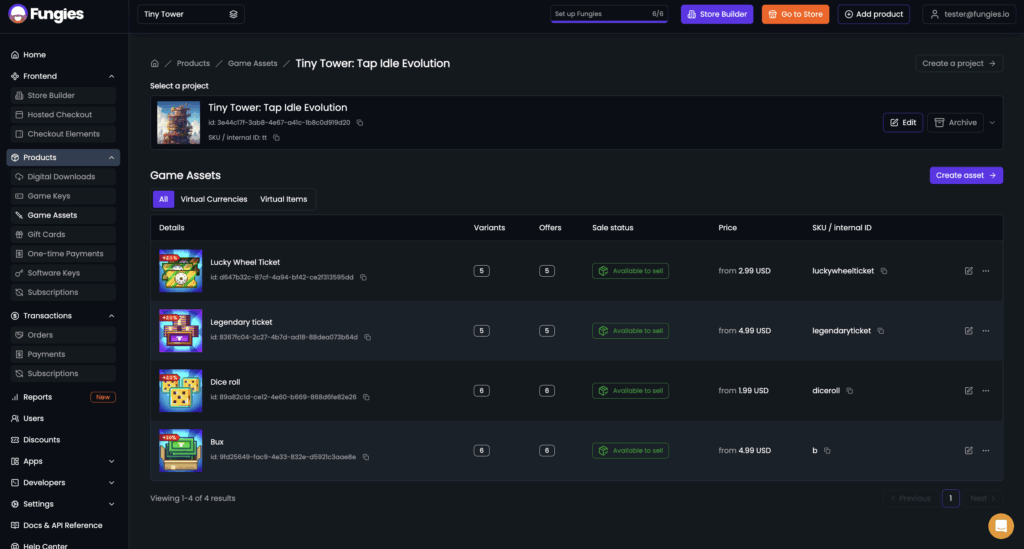This screenshot has height=549, width=1024.
Task: Open the tester@fungies.io account menu
Action: click(969, 14)
